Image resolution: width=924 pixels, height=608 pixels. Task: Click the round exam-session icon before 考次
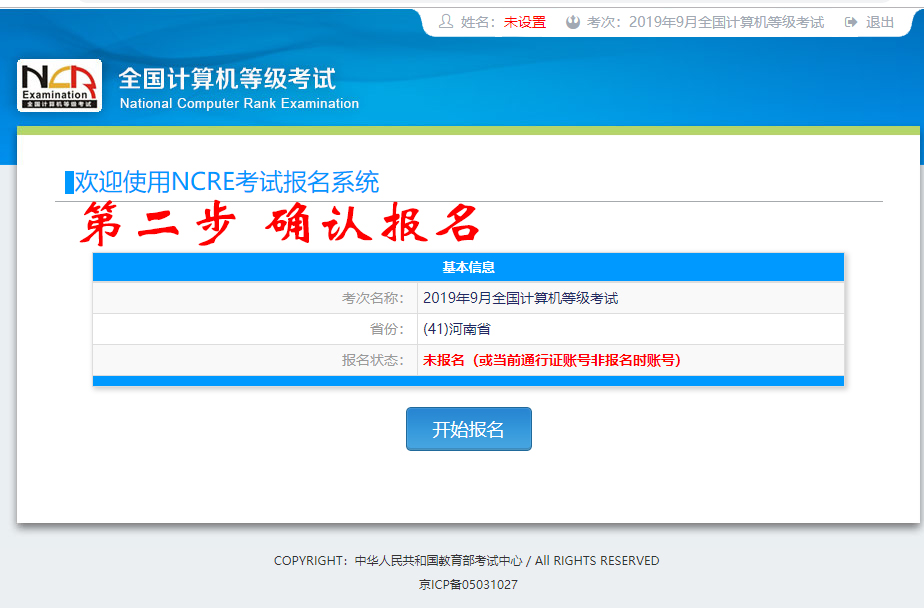point(573,22)
